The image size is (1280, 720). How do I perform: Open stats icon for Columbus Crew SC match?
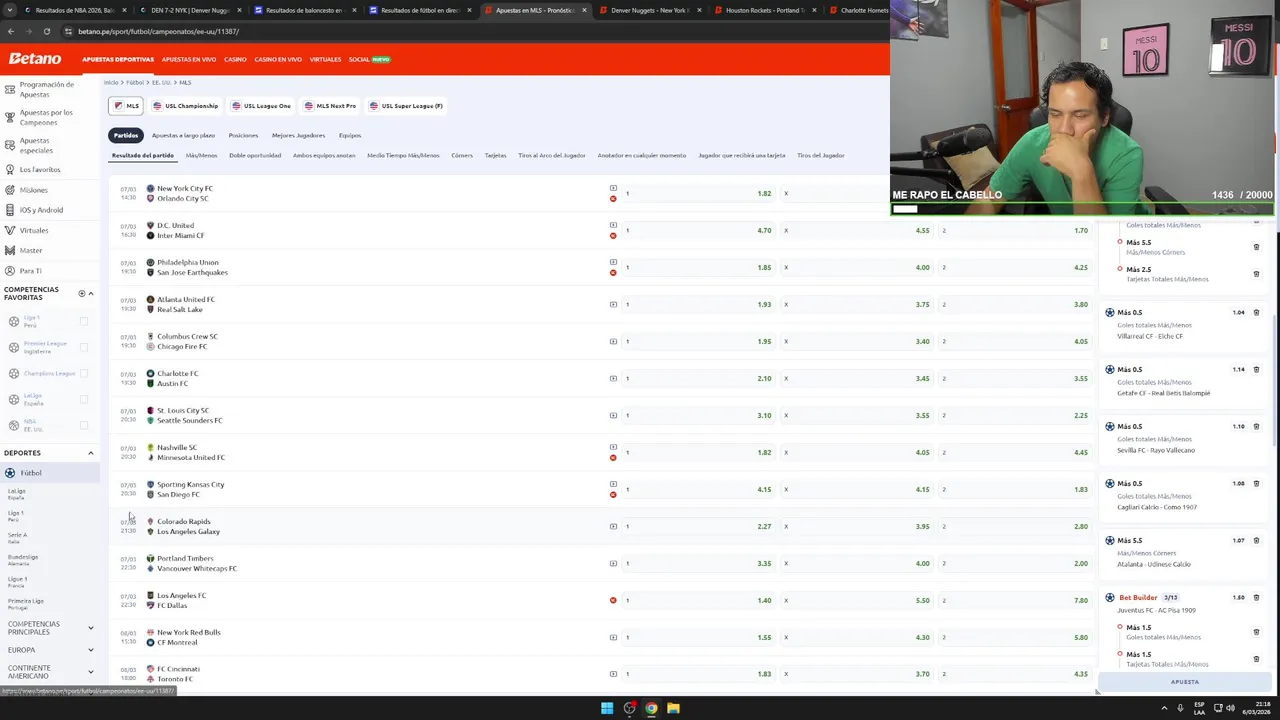(x=613, y=341)
